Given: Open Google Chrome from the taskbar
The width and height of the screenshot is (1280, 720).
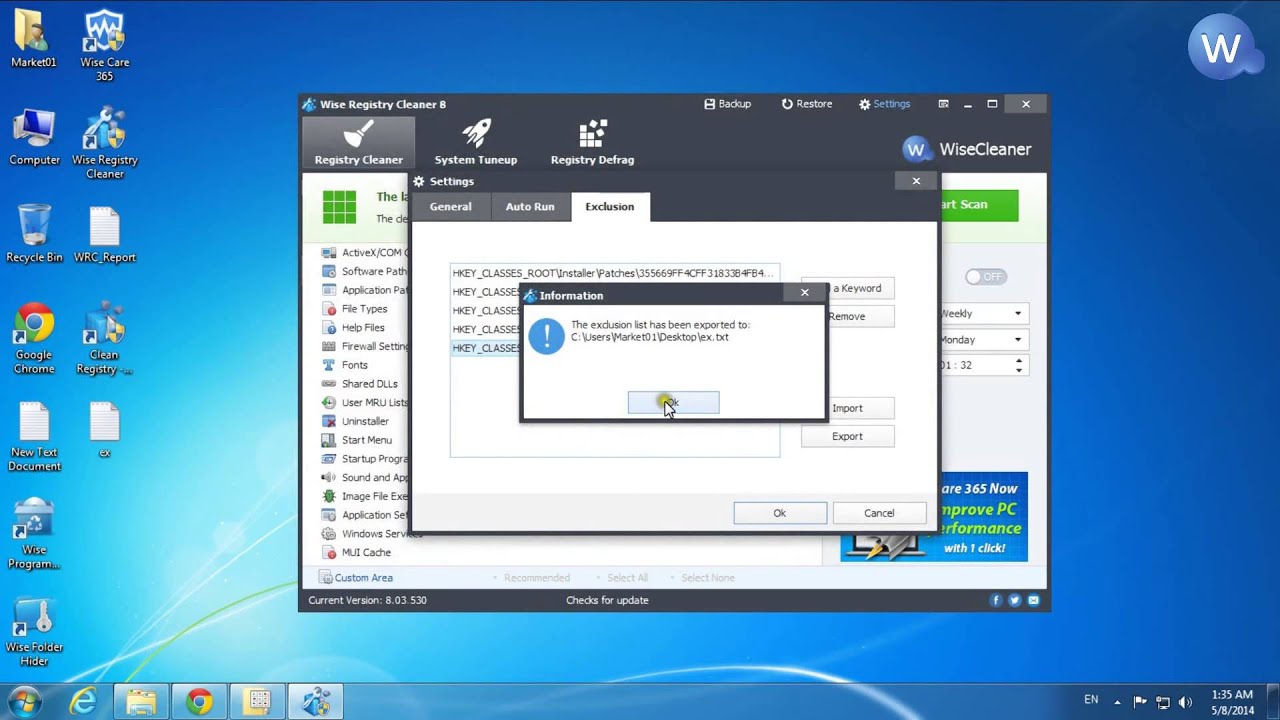Looking at the screenshot, I should (199, 702).
